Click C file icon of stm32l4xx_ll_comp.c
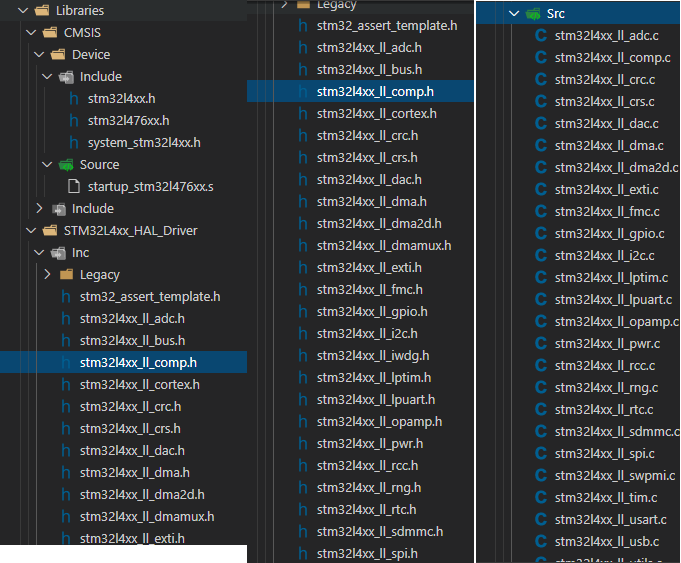The height and width of the screenshot is (563, 681). pyautogui.click(x=541, y=58)
